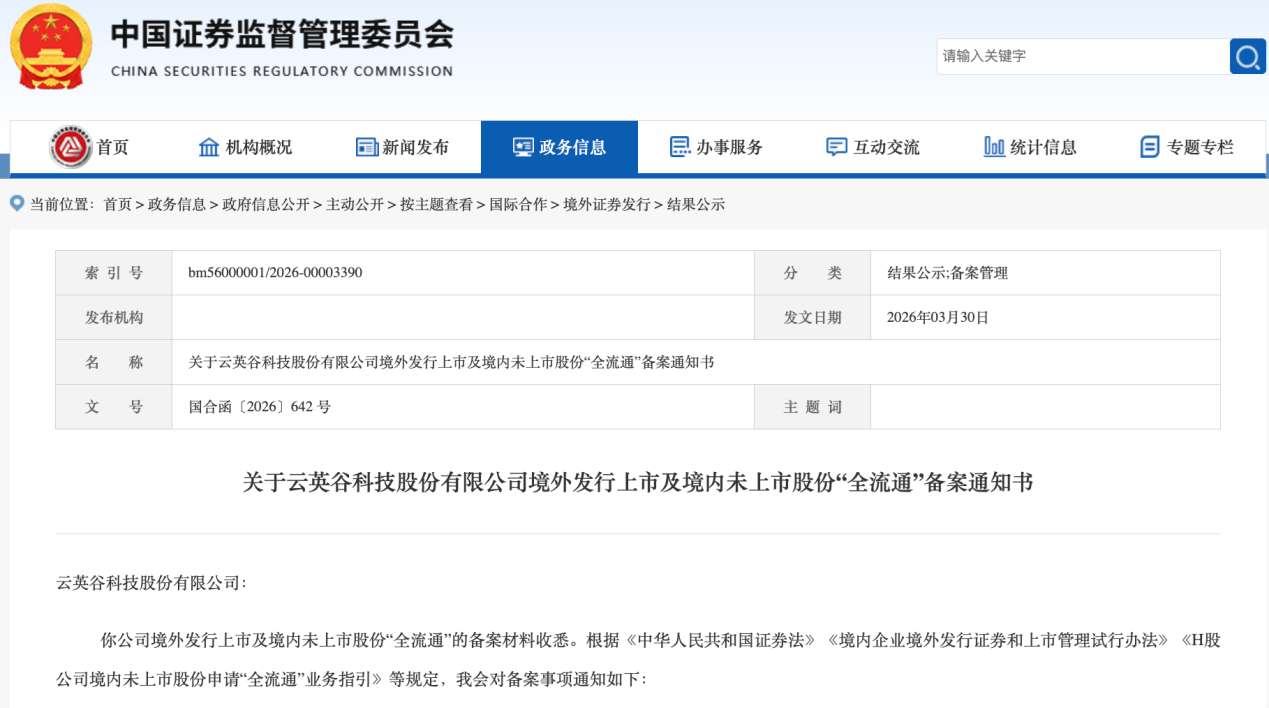Click the 新闻发布 newspaper icon

pos(366,146)
